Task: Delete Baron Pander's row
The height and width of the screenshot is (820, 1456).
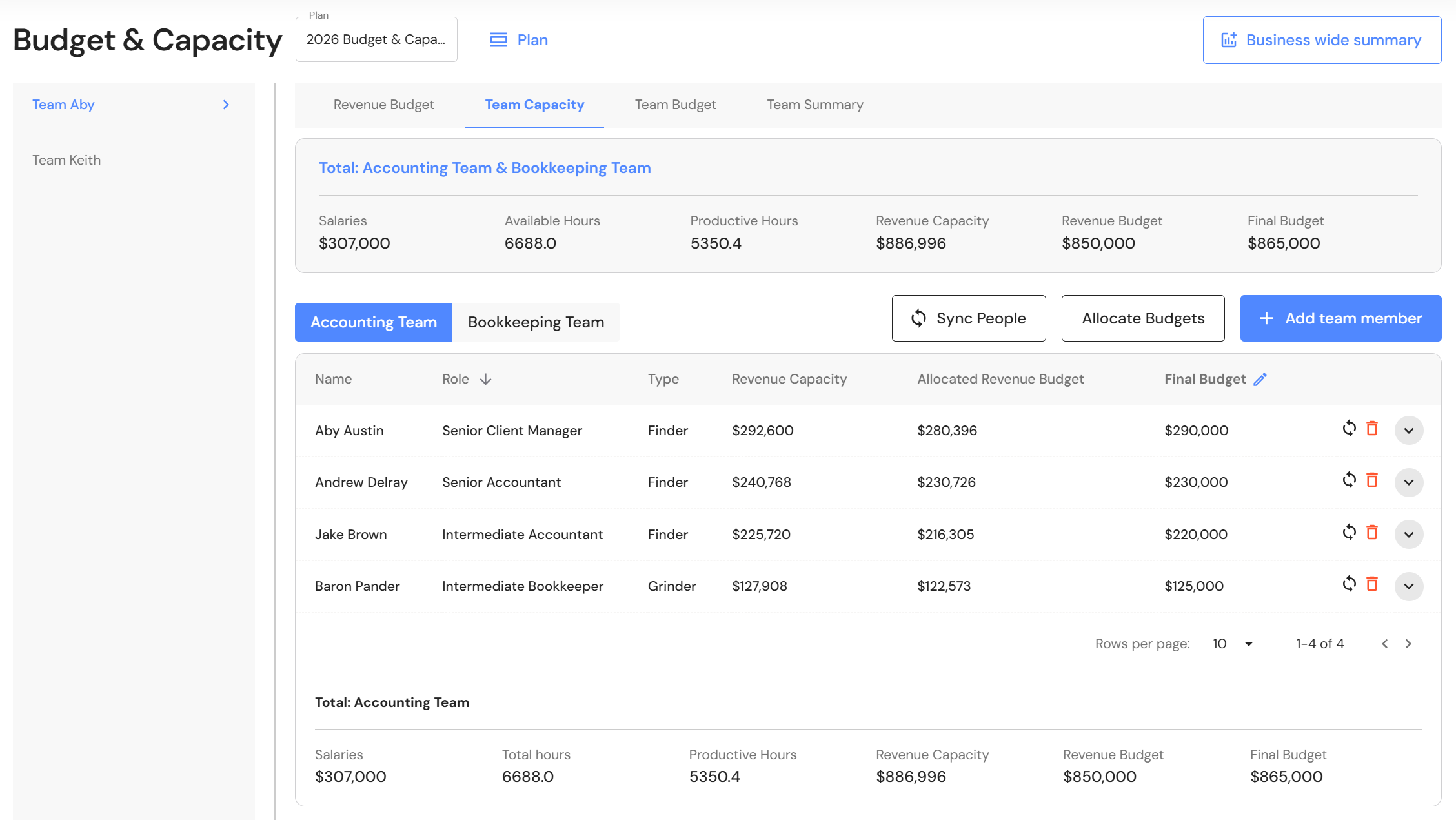Action: [x=1372, y=584]
